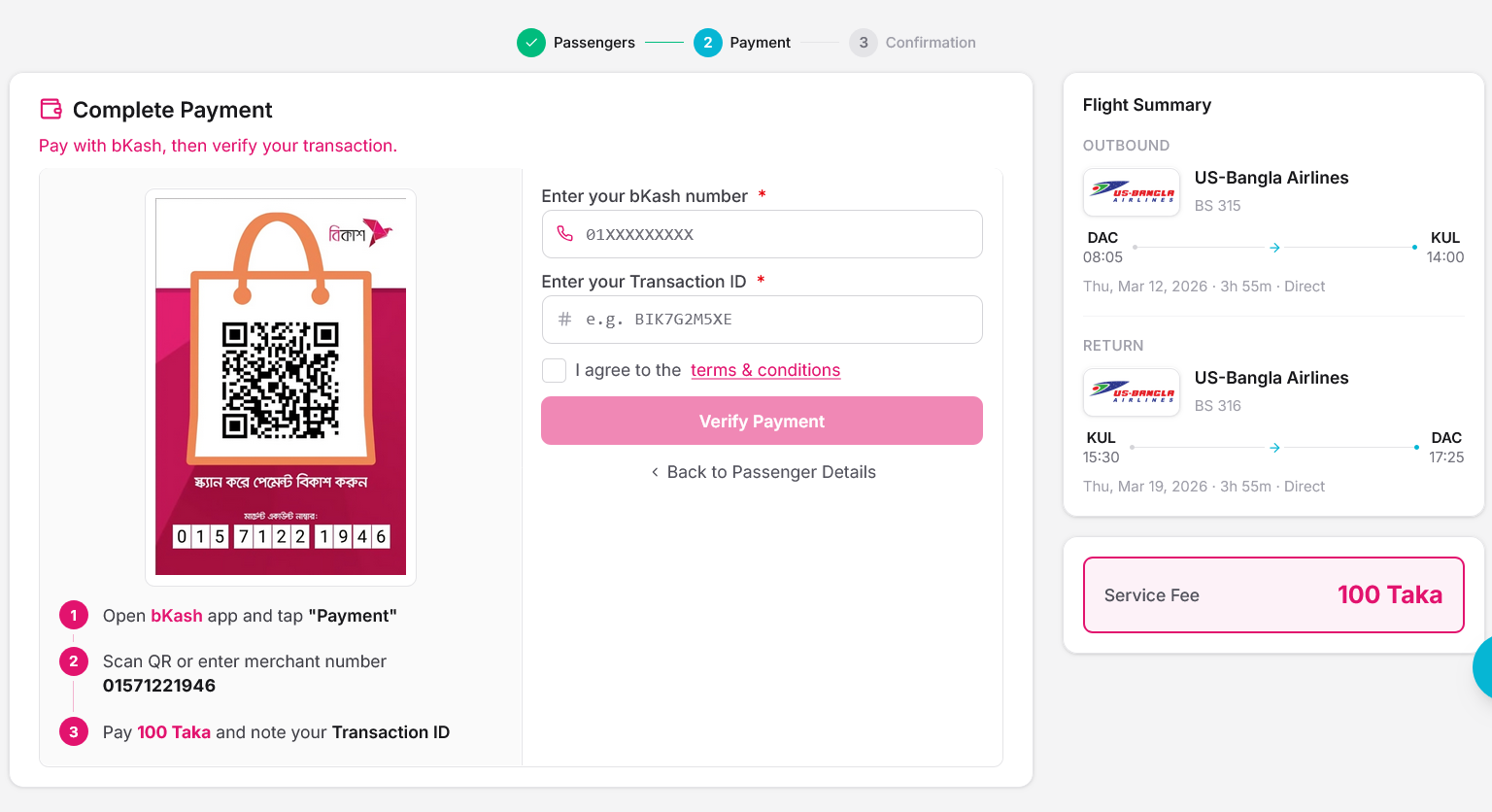Image resolution: width=1492 pixels, height=812 pixels.
Task: Click the chevron before Back to Passenger Details
Action: (x=655, y=472)
